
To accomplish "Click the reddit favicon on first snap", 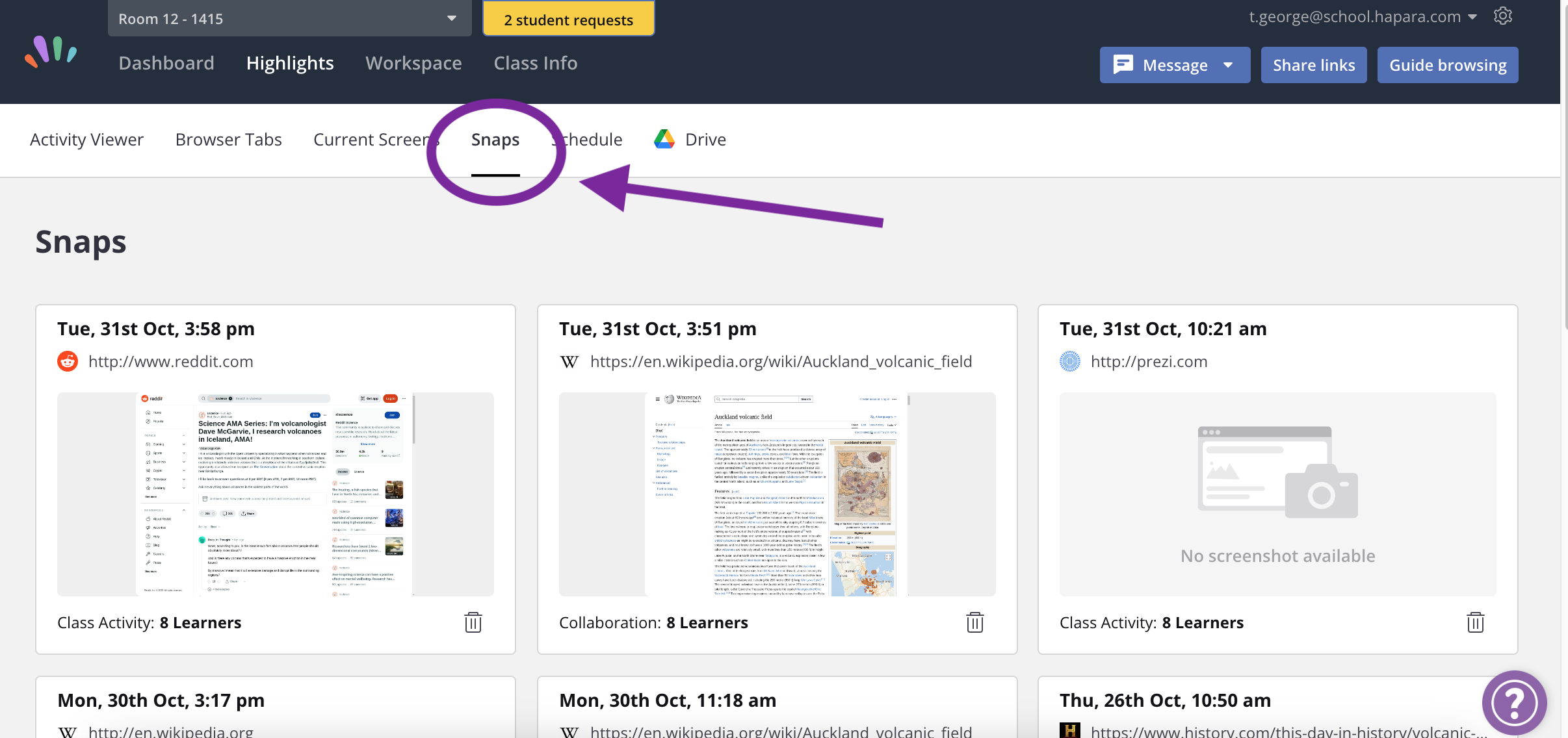I will (68, 361).
